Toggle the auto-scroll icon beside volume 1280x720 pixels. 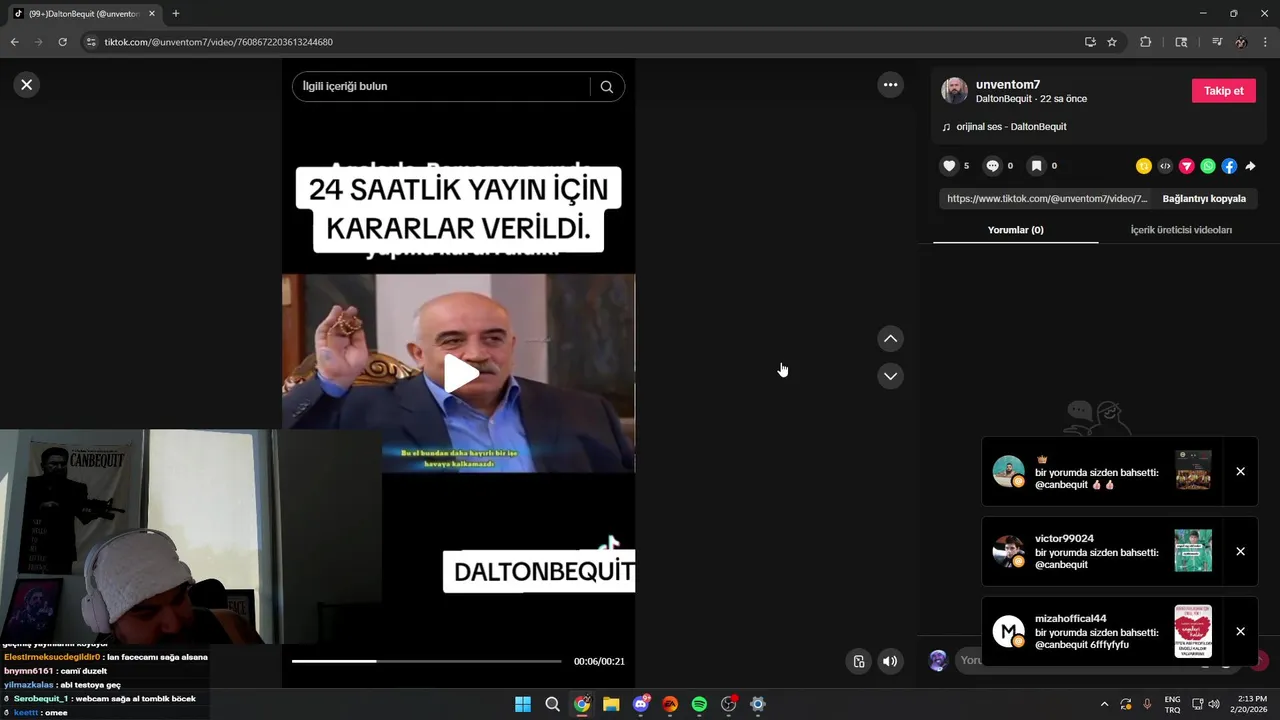(x=858, y=661)
